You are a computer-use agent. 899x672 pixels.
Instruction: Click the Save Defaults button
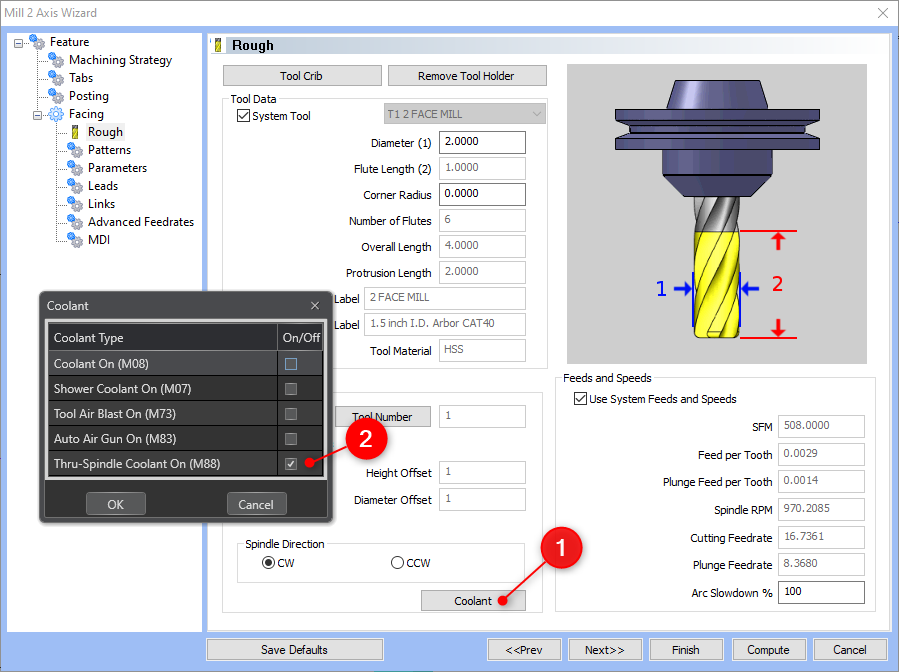tap(295, 650)
